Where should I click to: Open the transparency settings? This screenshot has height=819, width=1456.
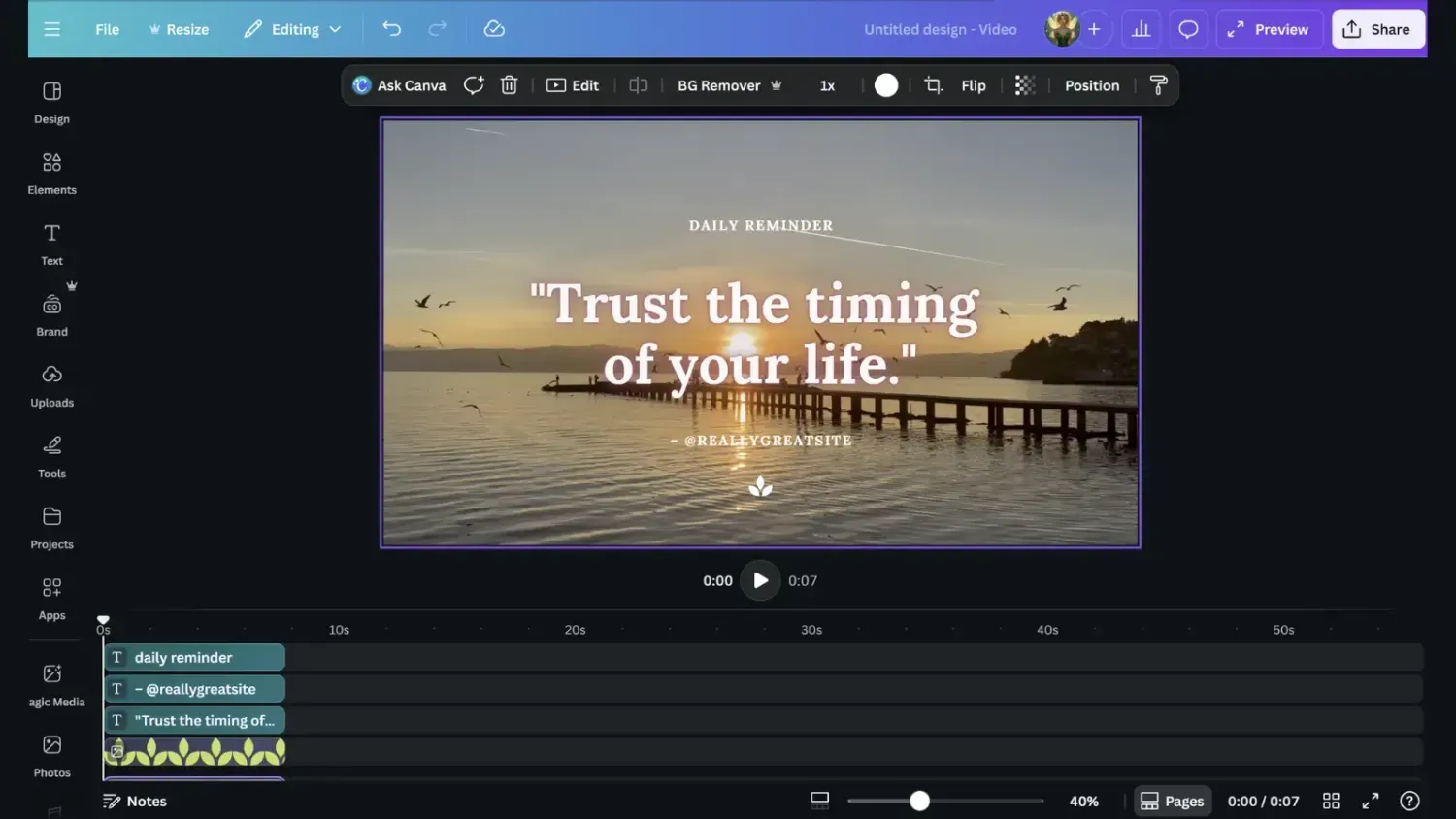click(x=1024, y=85)
